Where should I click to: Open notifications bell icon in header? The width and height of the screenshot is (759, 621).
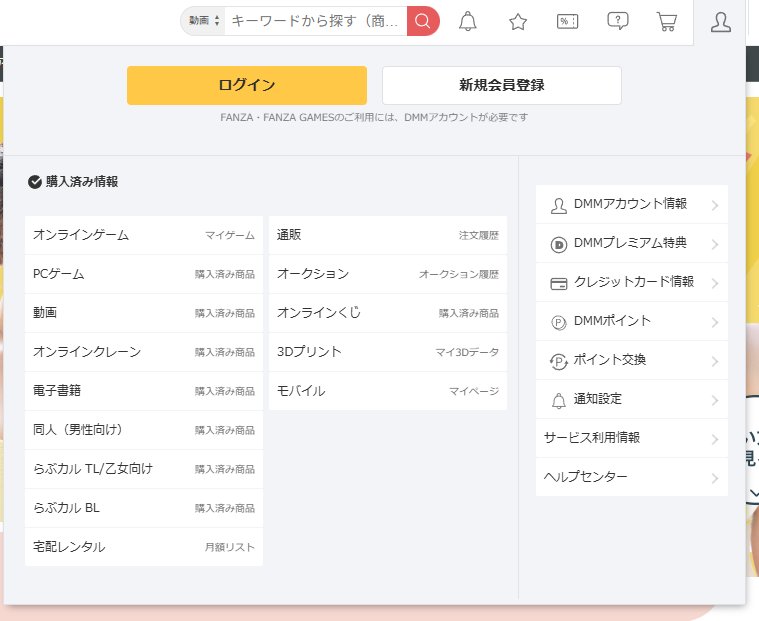pos(468,21)
